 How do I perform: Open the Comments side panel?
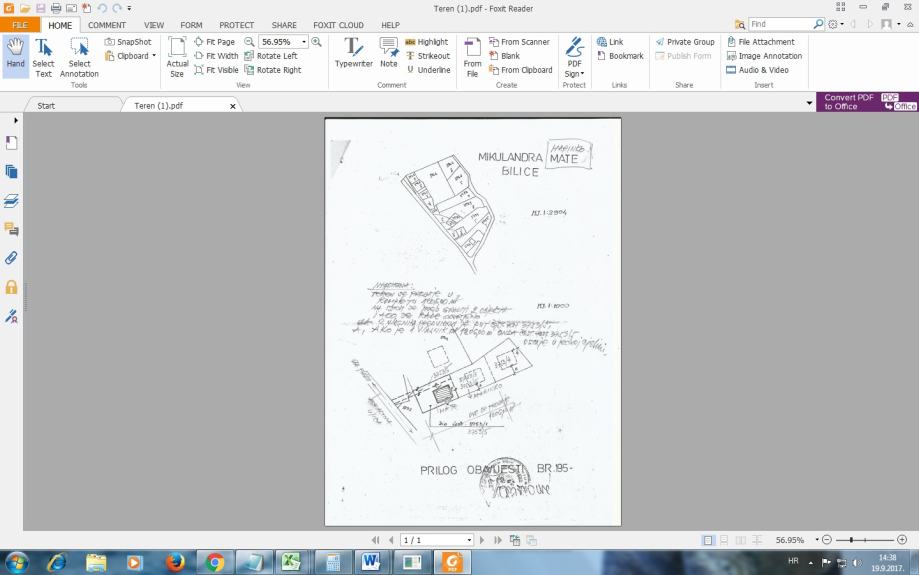(11, 229)
